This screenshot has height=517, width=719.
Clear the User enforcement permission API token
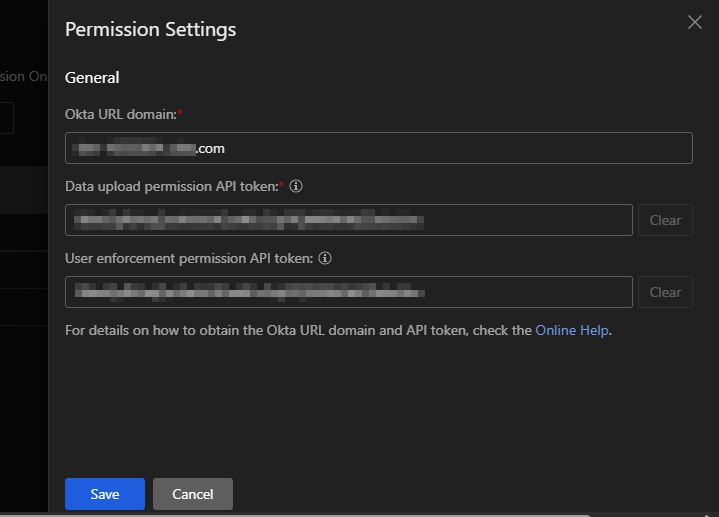665,292
